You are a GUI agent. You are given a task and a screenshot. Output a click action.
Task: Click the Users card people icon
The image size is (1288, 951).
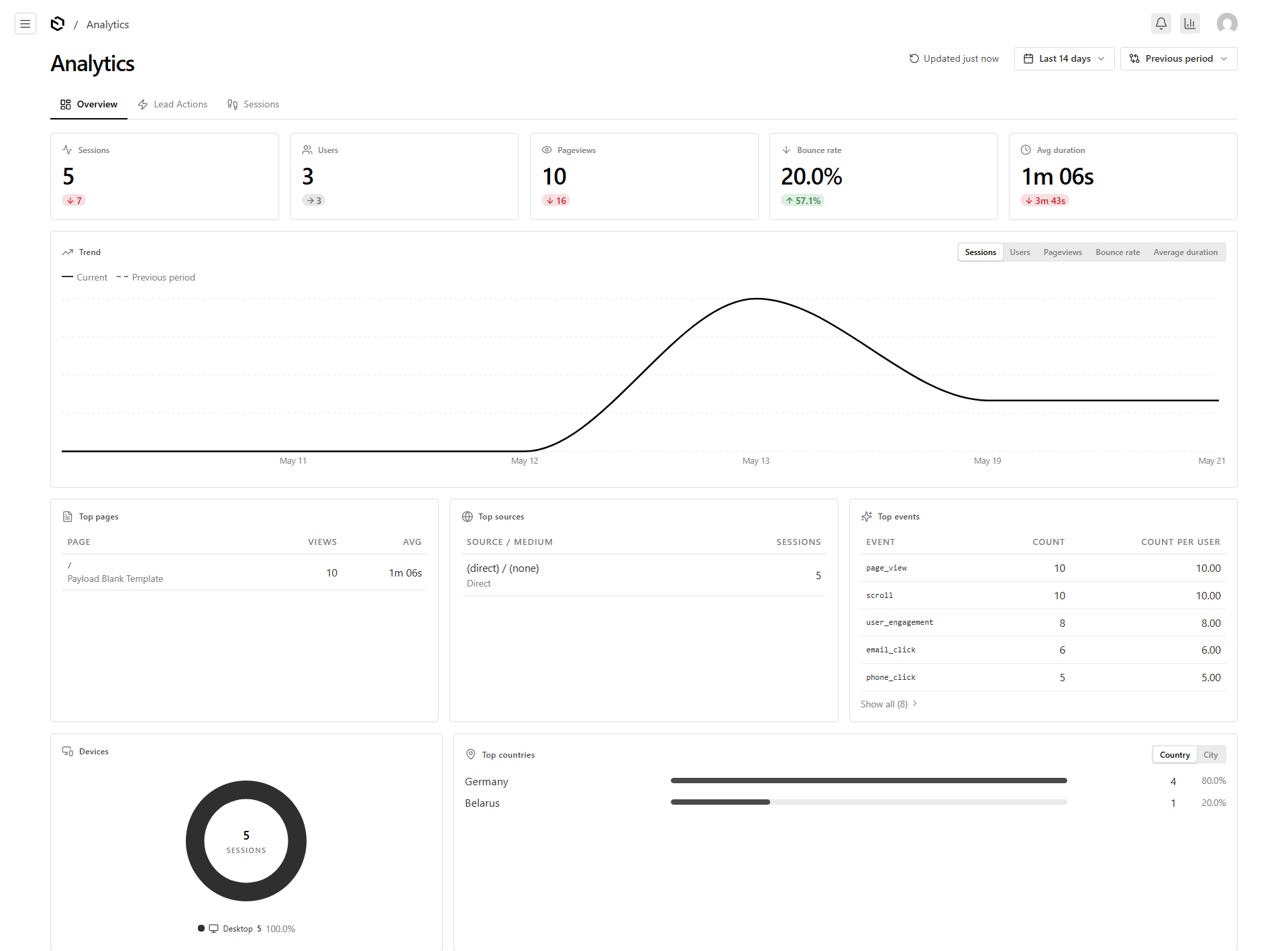(x=307, y=150)
